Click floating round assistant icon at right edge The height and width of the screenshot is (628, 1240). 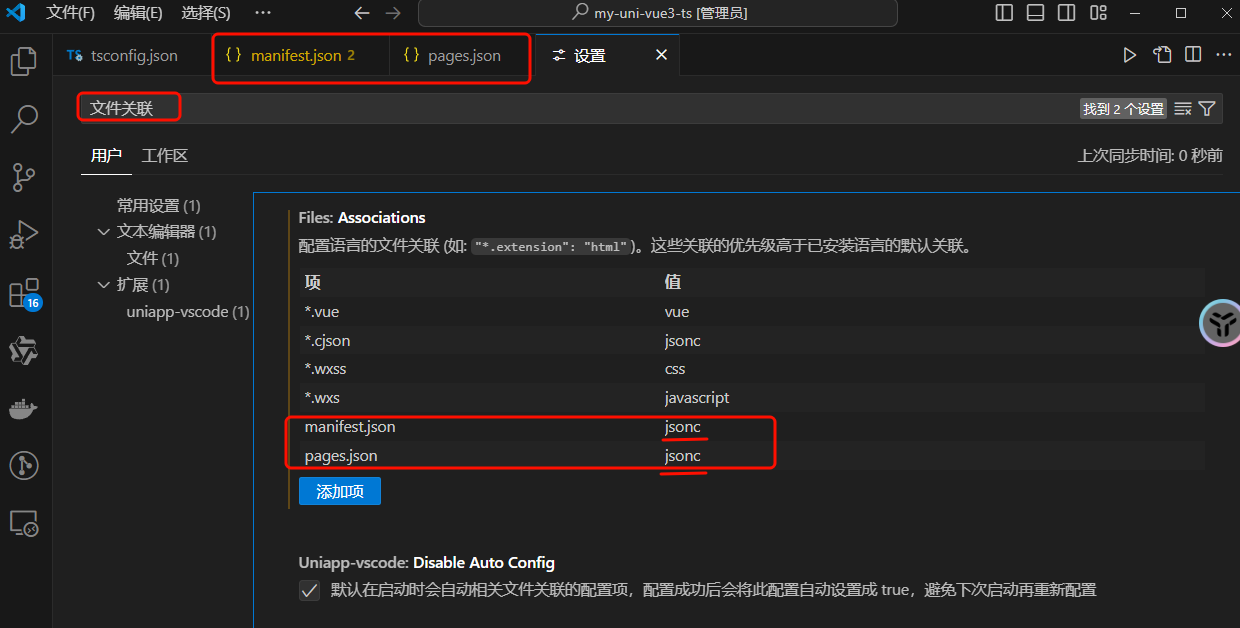(1220, 323)
